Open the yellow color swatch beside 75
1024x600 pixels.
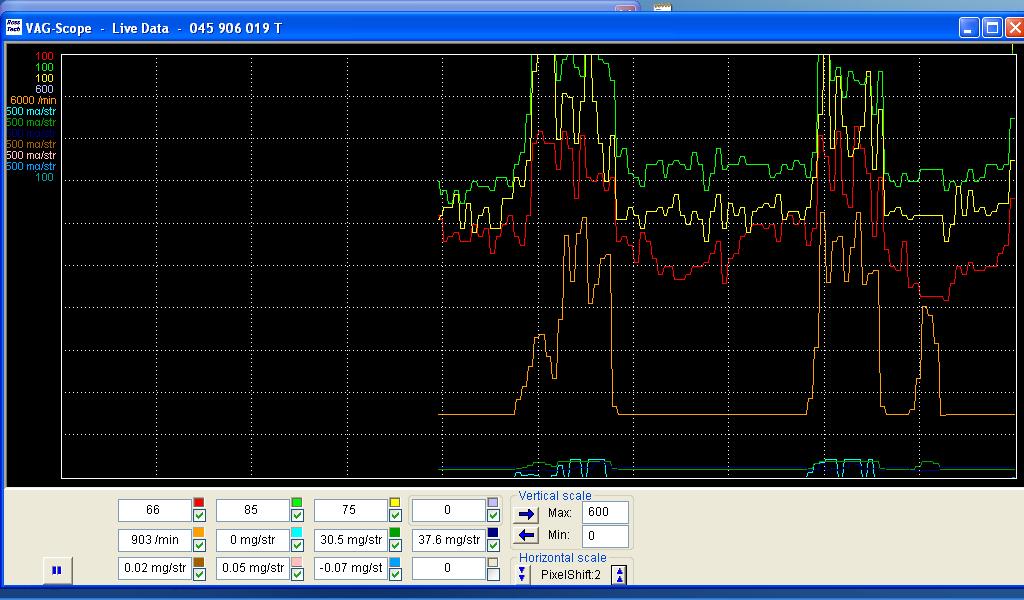tap(394, 502)
